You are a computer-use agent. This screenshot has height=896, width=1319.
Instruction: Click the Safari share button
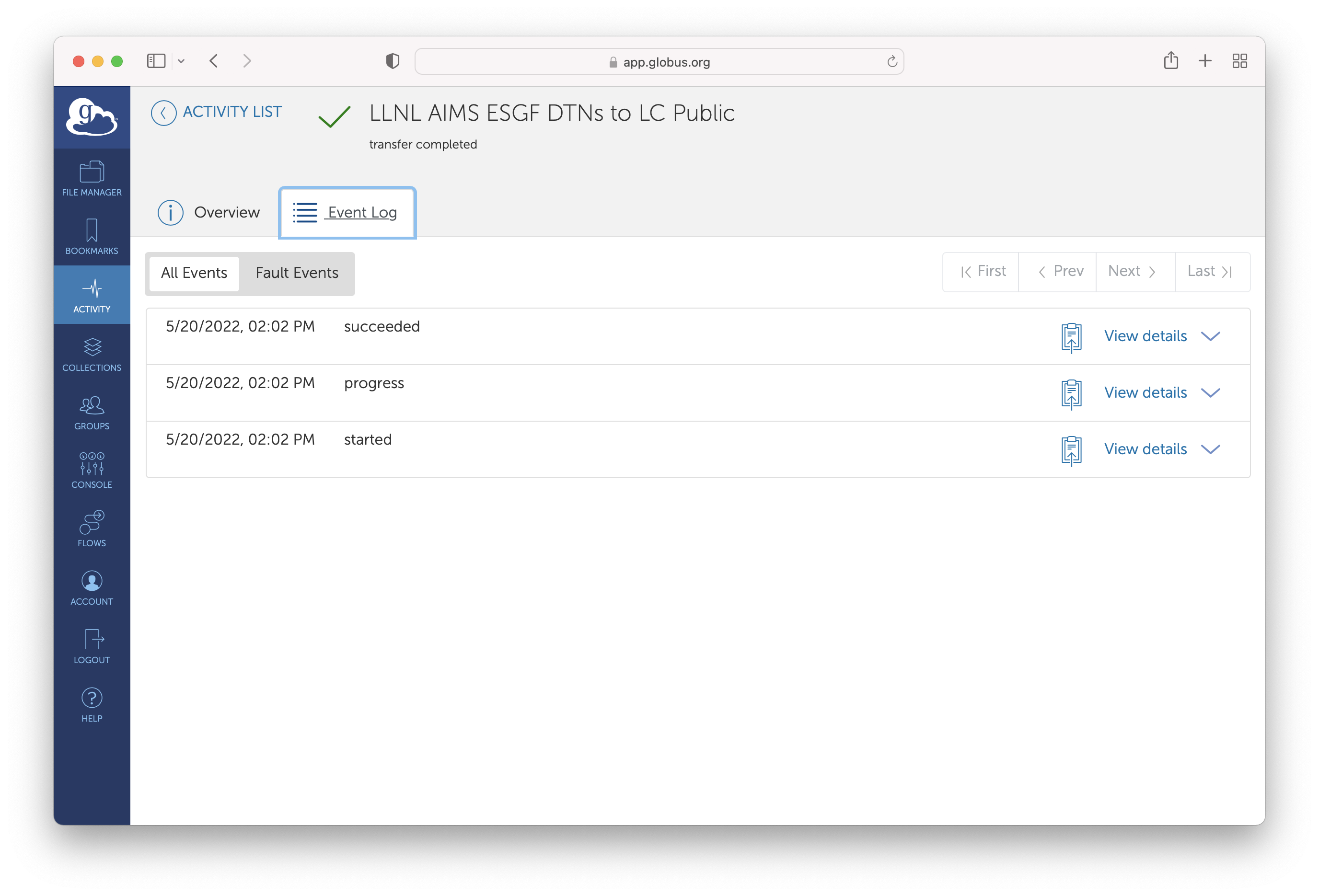point(1171,60)
